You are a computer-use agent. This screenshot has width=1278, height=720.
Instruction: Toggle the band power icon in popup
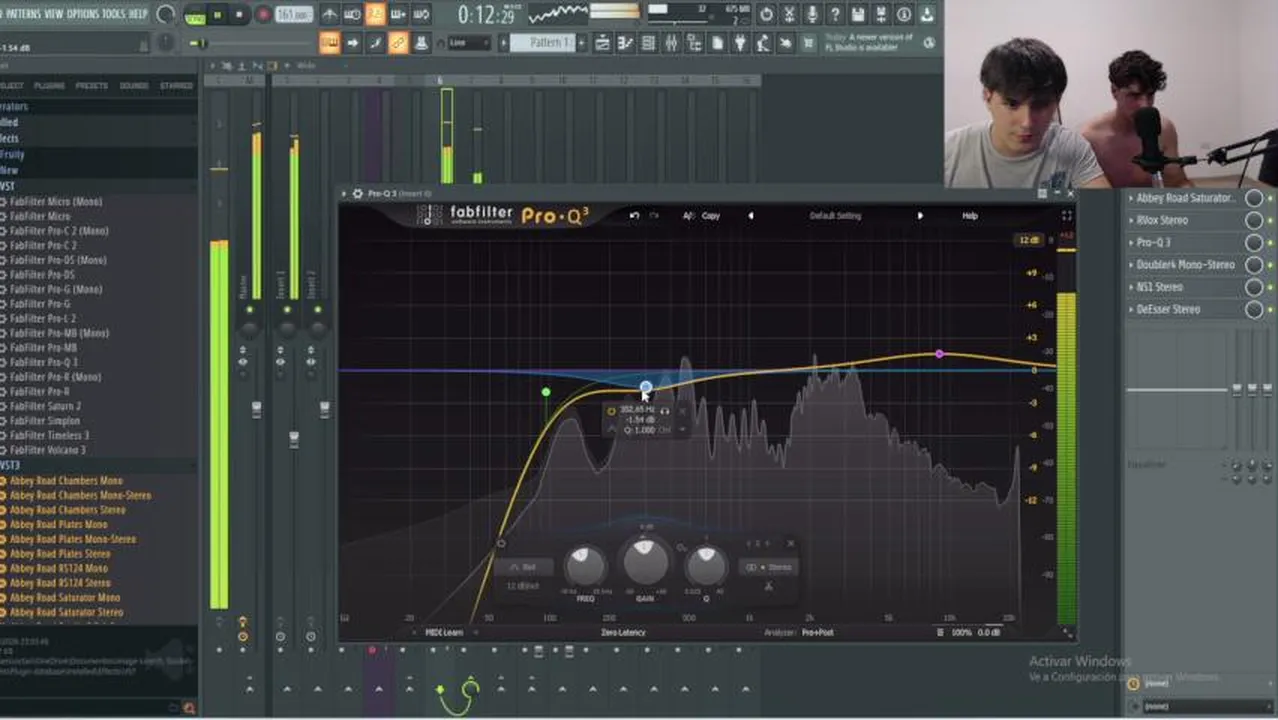(612, 410)
